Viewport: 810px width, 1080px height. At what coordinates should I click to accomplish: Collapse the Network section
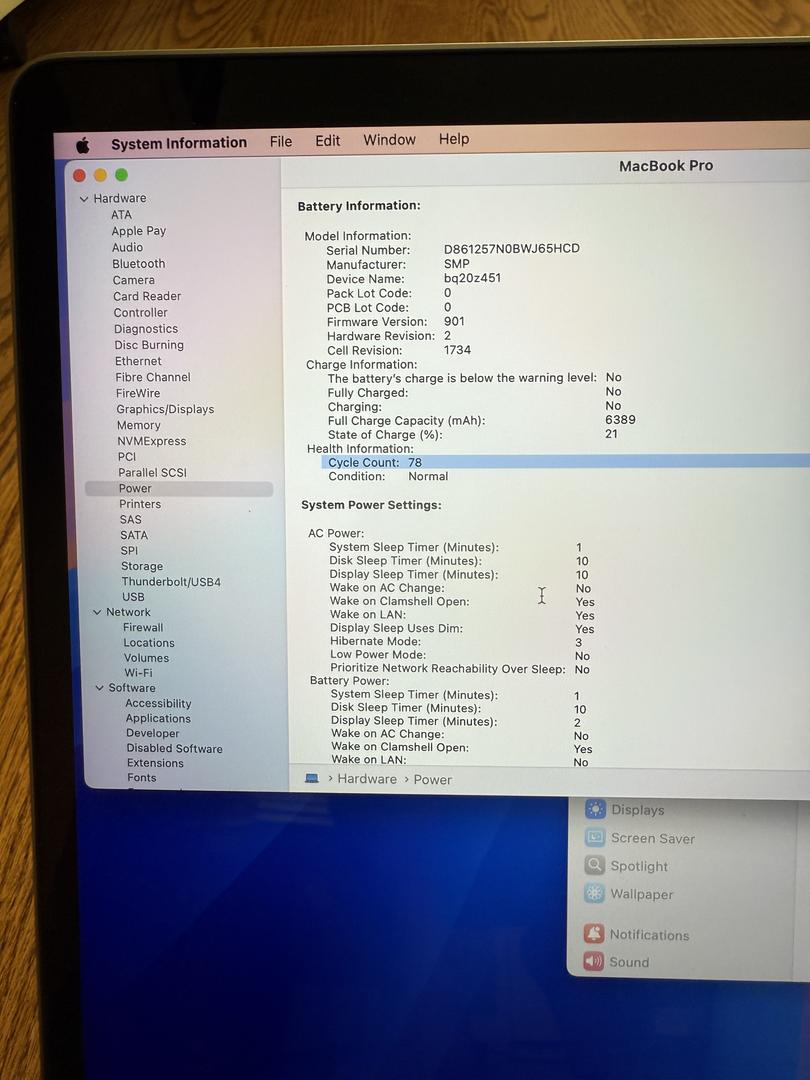coord(97,612)
